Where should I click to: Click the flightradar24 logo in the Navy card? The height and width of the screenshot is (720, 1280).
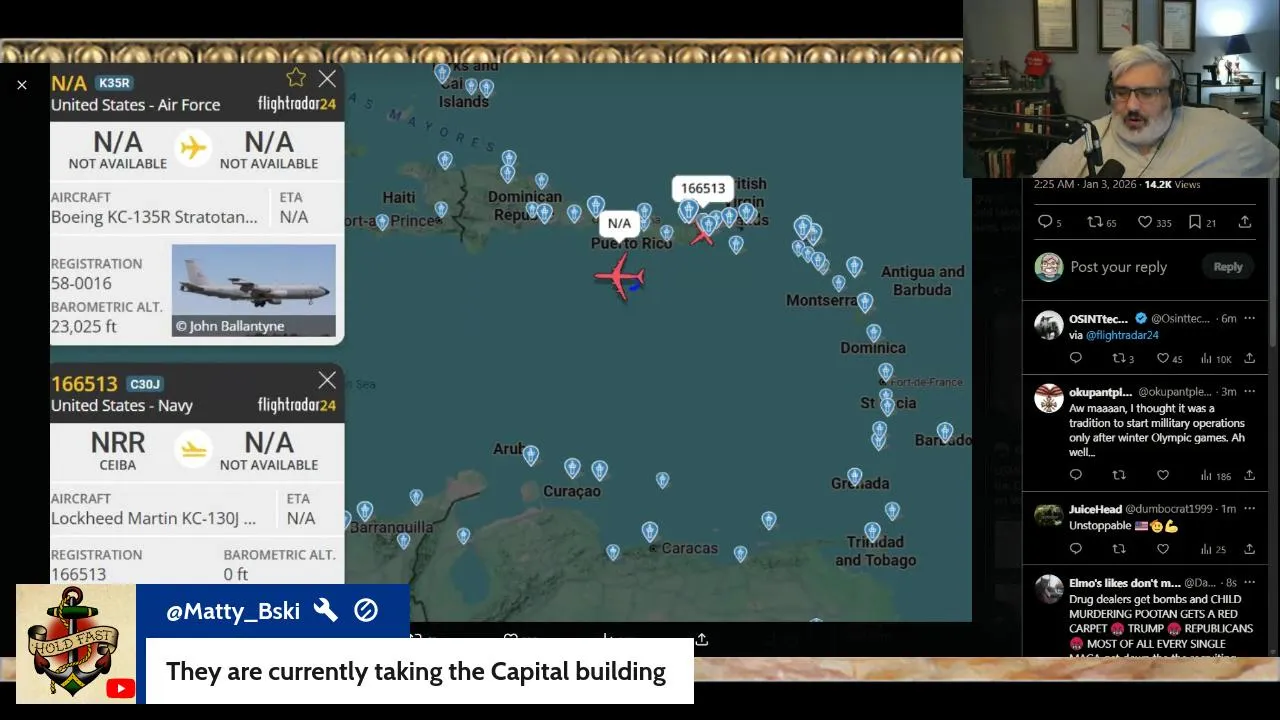(297, 405)
